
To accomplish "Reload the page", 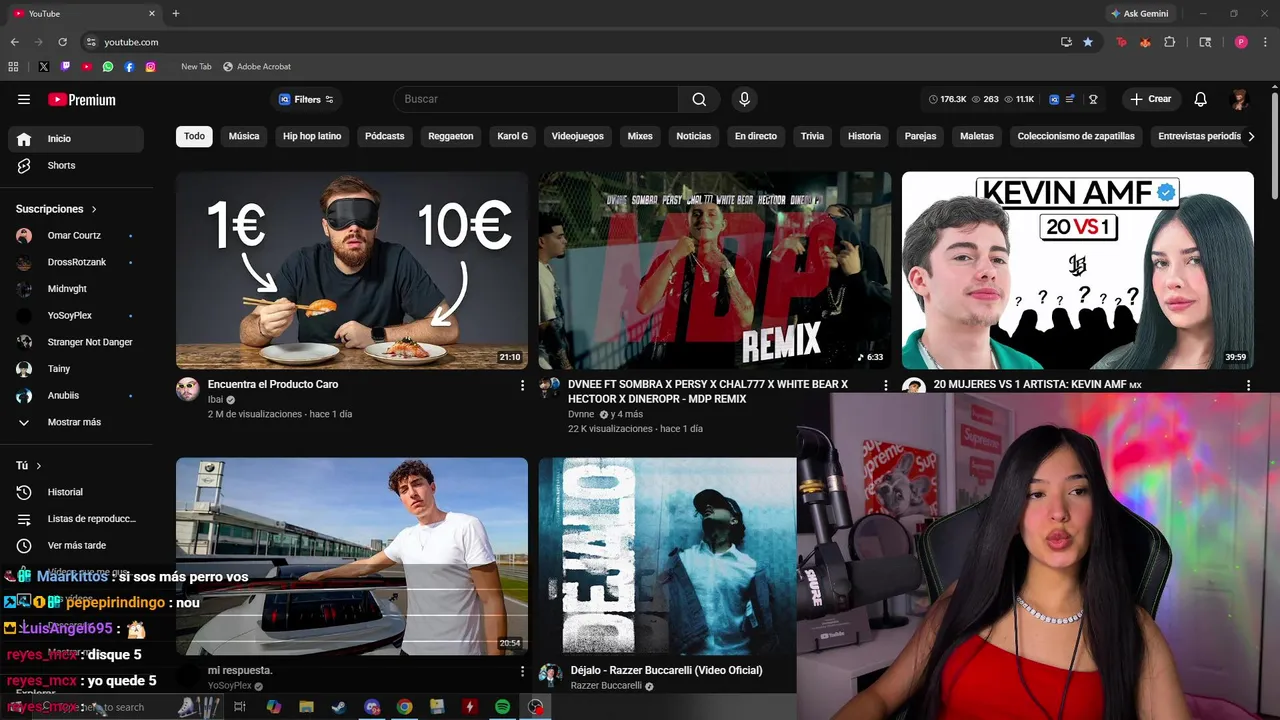I will click(62, 42).
